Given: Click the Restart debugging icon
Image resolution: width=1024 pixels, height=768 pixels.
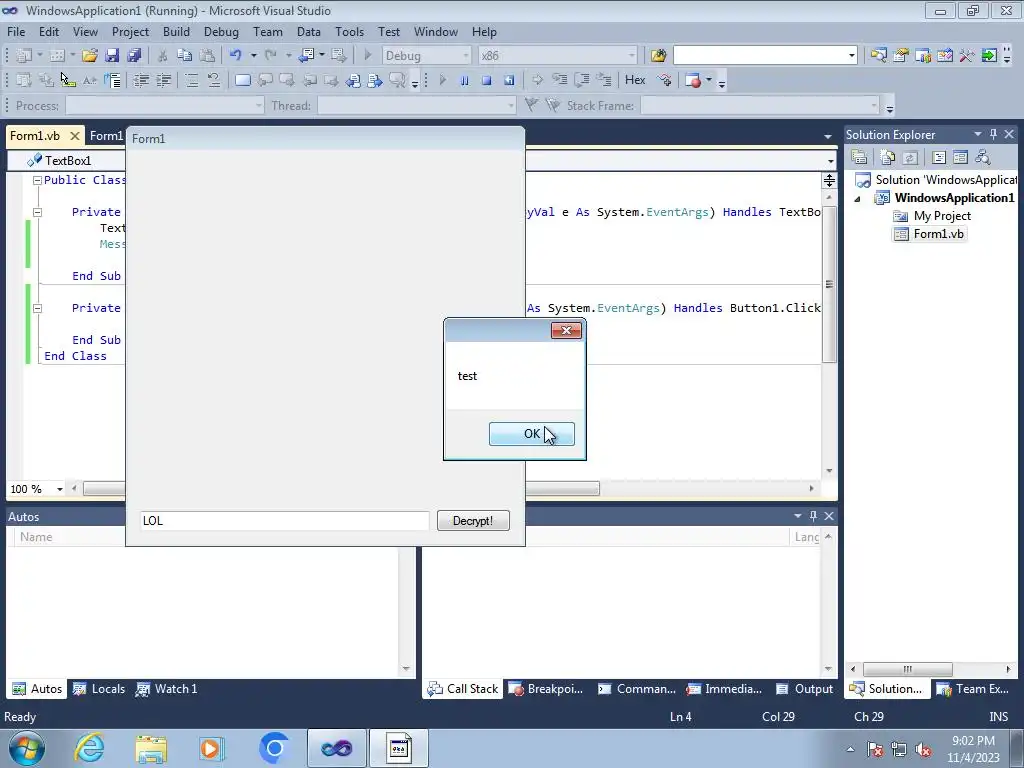Looking at the screenshot, I should coord(509,80).
